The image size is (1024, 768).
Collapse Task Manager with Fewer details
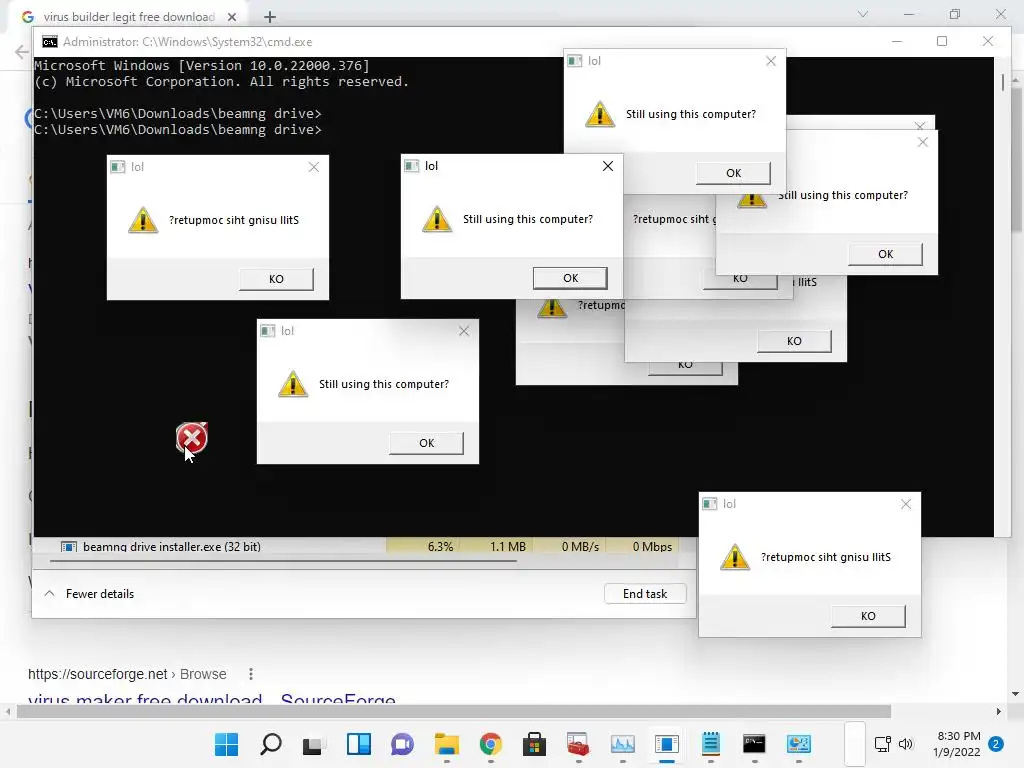pyautogui.click(x=89, y=594)
